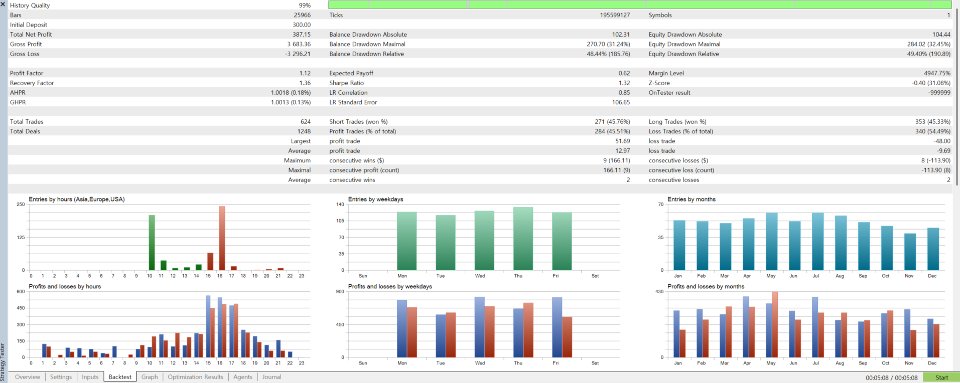
Task: Open the Optimization Results tab
Action: 195,377
